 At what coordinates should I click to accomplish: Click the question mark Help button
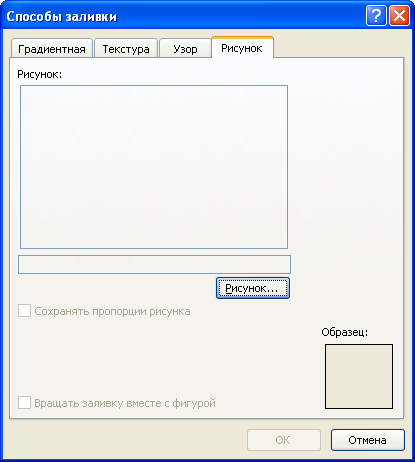pos(376,16)
